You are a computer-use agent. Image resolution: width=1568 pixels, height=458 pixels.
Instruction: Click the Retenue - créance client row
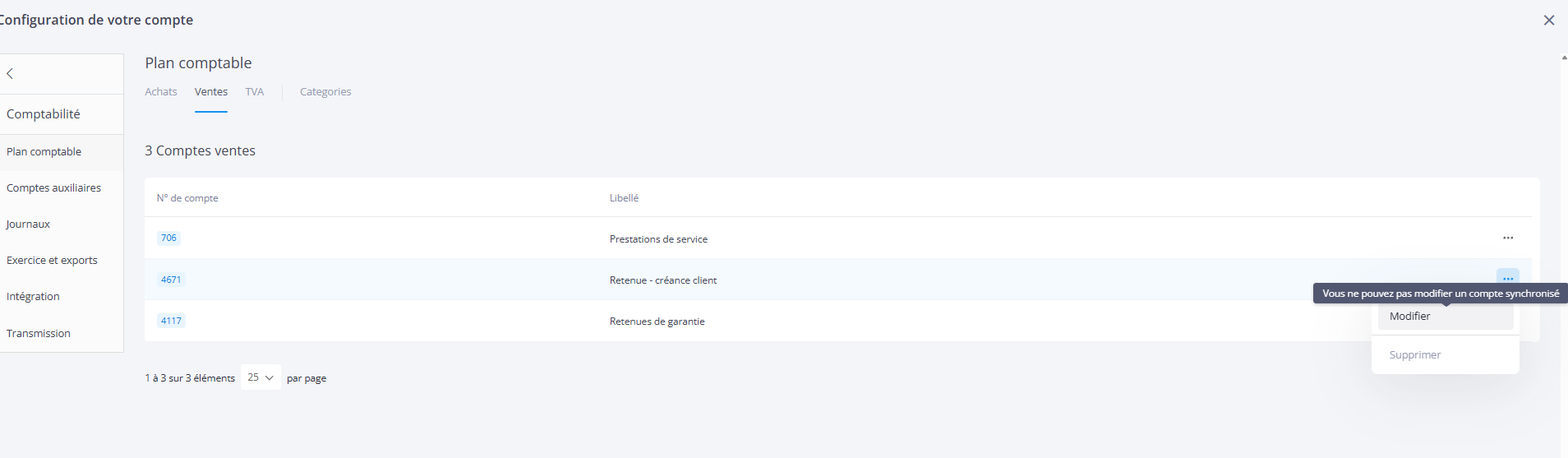[663, 280]
